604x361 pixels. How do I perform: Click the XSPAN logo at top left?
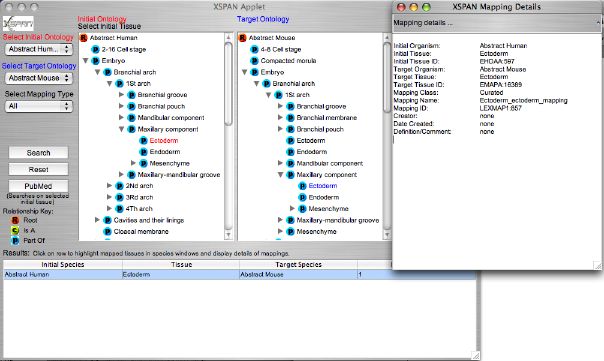click(x=18, y=24)
